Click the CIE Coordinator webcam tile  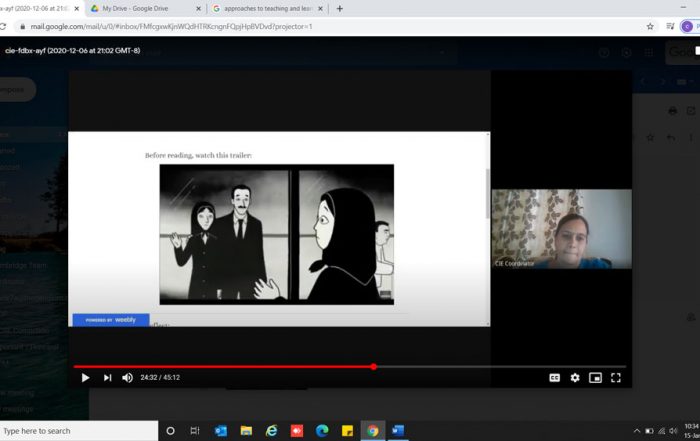tap(562, 229)
